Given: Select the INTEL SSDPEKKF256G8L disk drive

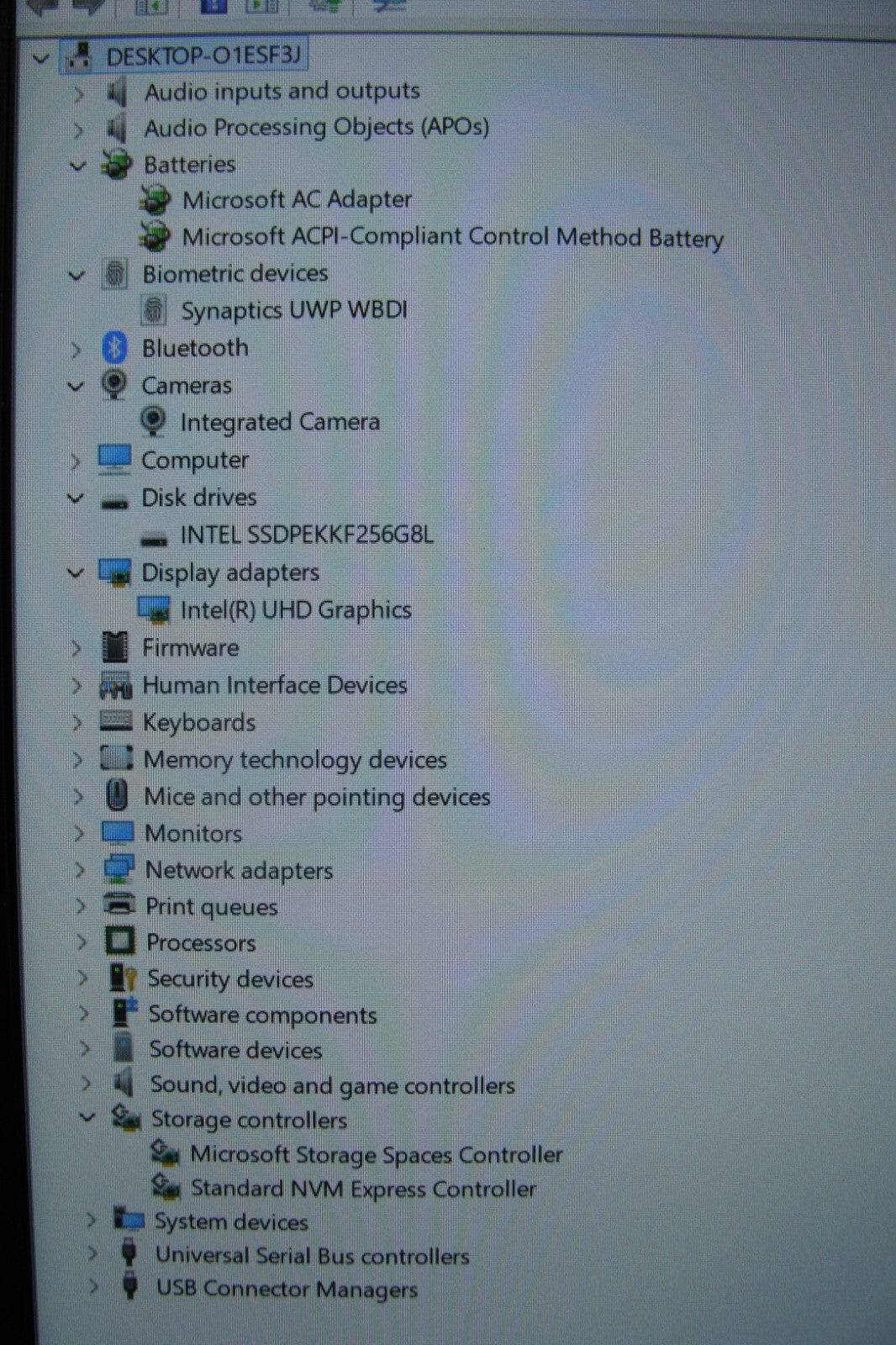Looking at the screenshot, I should (x=306, y=535).
